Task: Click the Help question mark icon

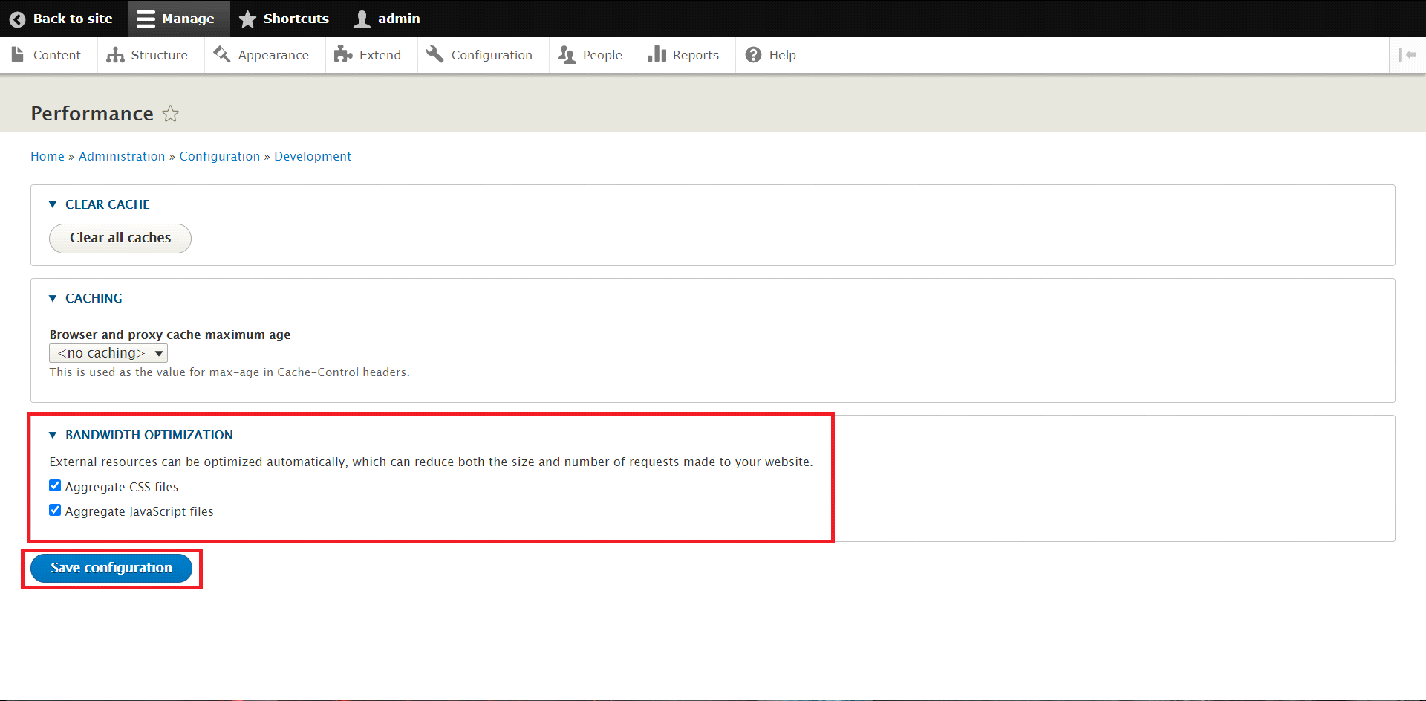Action: [x=753, y=55]
